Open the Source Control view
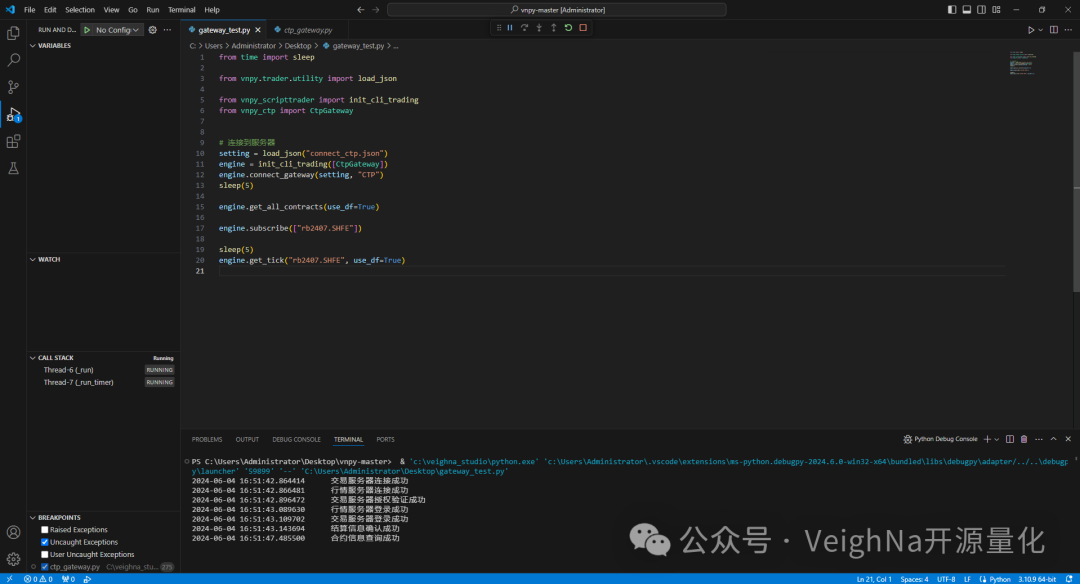Viewport: 1080px width, 584px height. 13,87
